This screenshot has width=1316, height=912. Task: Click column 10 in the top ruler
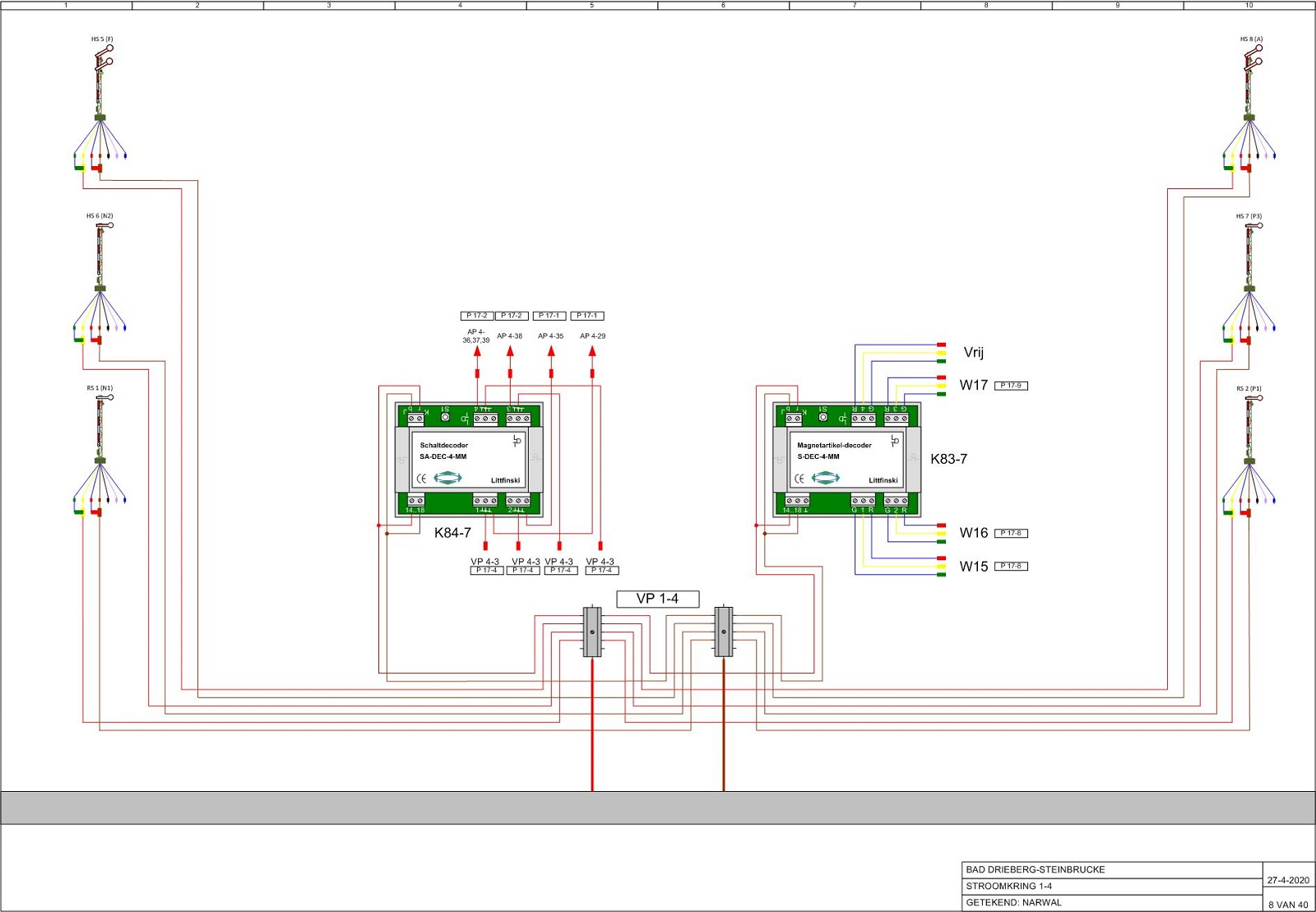click(x=1249, y=5)
